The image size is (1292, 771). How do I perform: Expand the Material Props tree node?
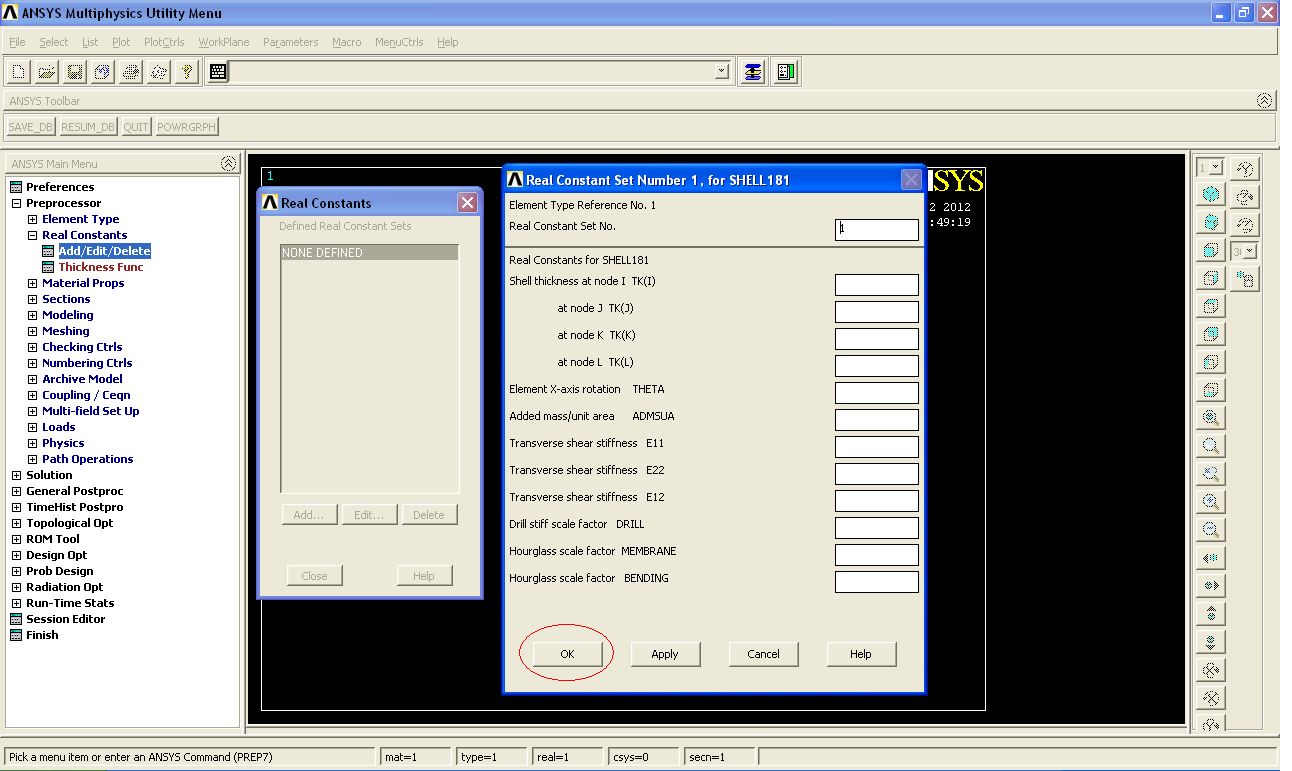(x=32, y=283)
